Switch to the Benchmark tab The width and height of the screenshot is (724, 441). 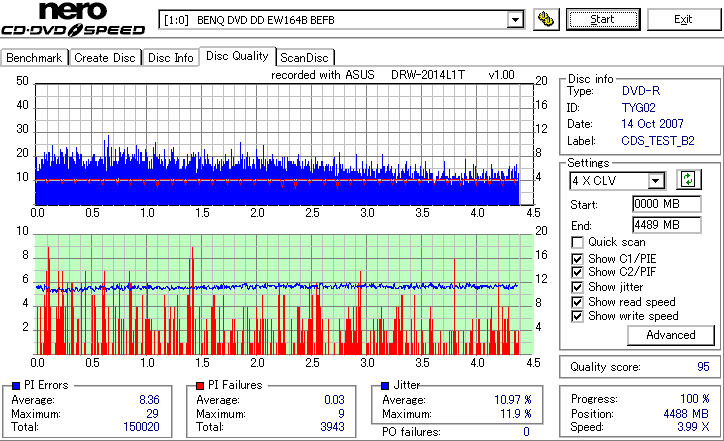pyautogui.click(x=34, y=58)
